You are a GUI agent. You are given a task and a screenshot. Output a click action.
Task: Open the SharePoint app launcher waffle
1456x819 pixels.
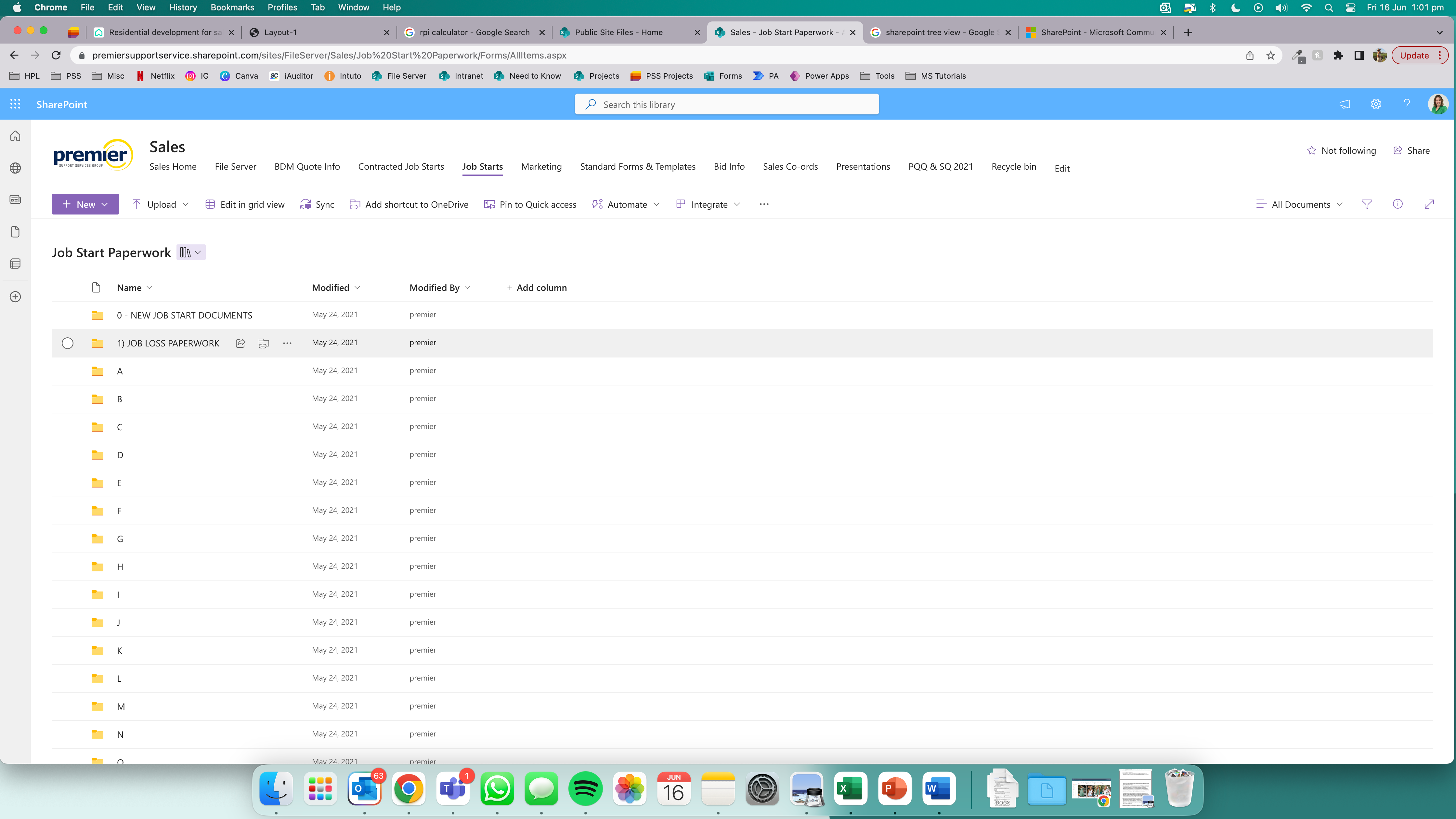[x=15, y=104]
